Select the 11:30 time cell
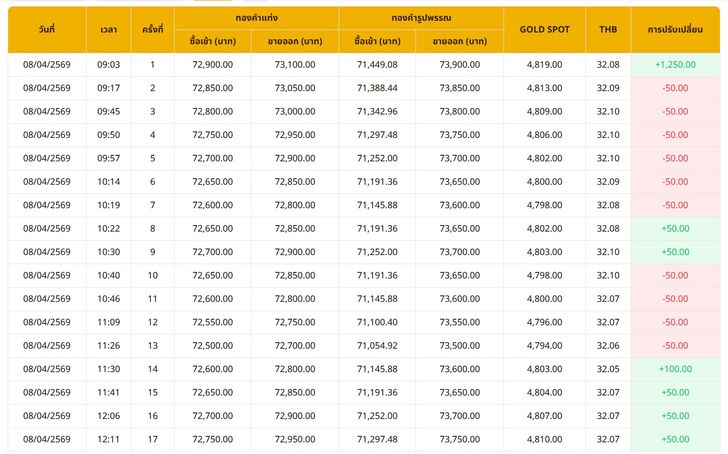 [x=109, y=369]
